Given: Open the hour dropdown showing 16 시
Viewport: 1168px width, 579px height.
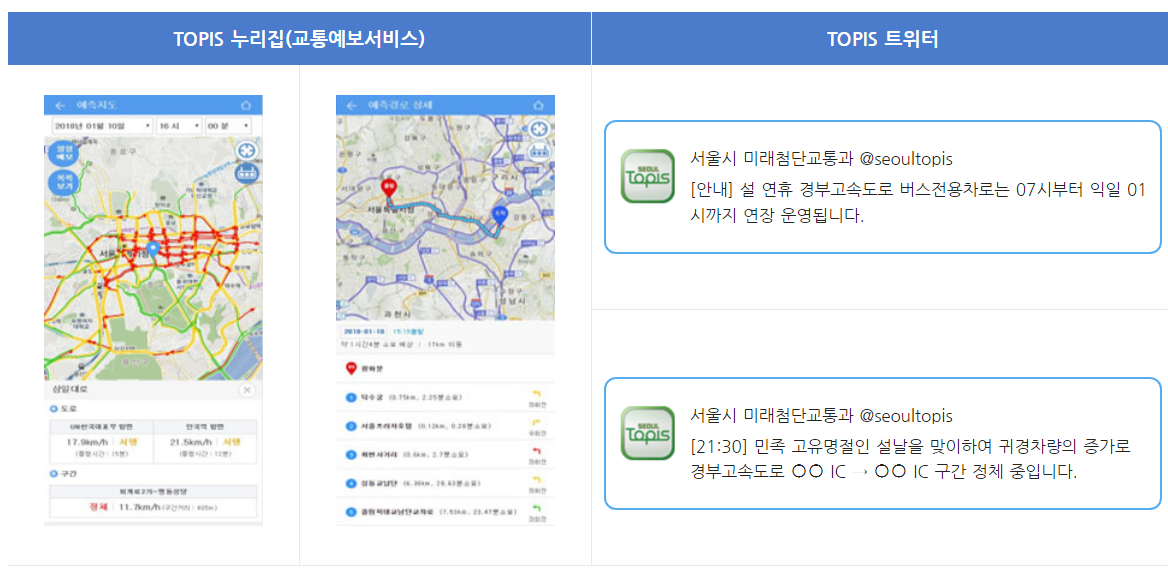Looking at the screenshot, I should coord(178,126).
